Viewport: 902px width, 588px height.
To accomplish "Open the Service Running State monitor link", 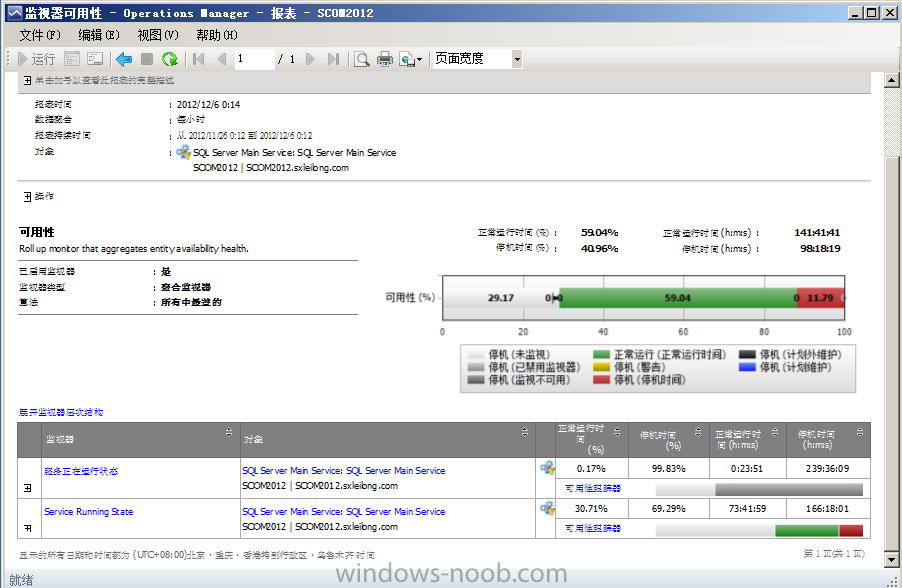I will 89,511.
